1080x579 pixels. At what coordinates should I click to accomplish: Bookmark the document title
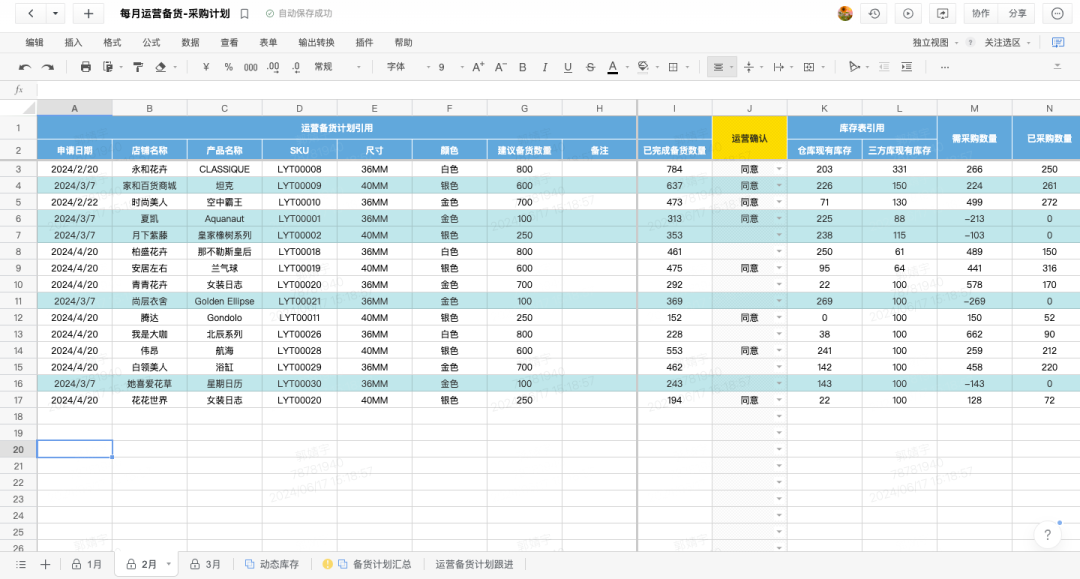click(x=245, y=14)
